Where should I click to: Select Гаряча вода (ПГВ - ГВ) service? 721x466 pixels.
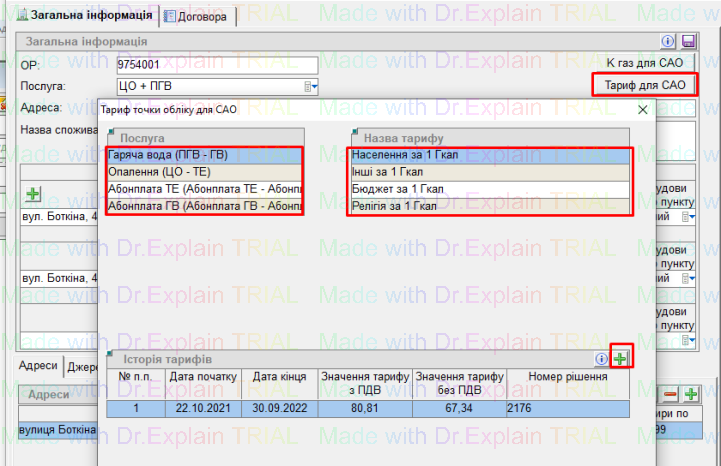pos(203,156)
